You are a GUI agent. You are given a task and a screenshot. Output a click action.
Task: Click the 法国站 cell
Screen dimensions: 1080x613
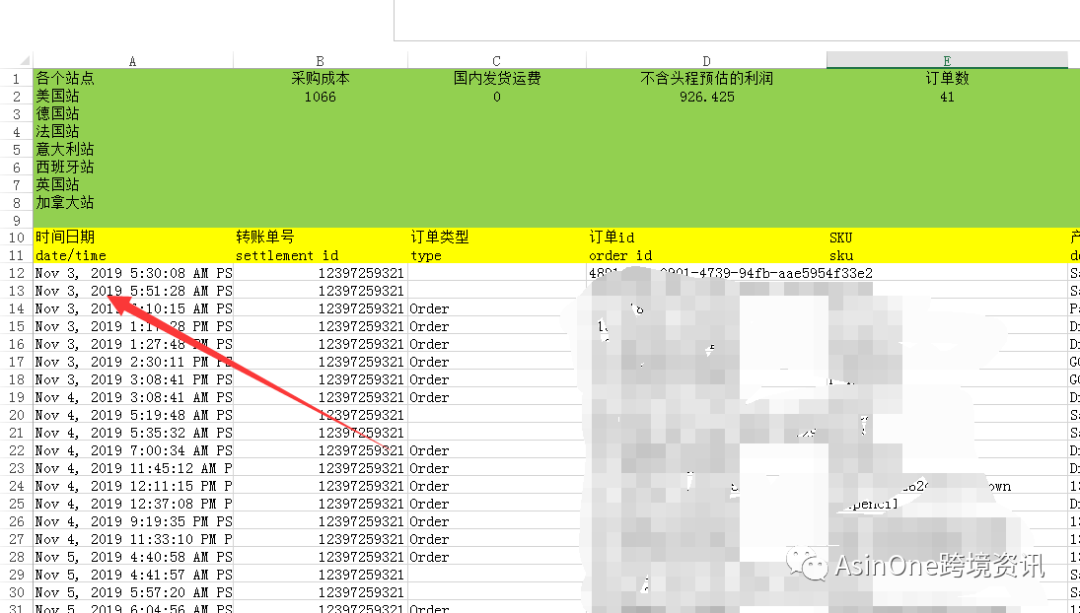[x=133, y=132]
